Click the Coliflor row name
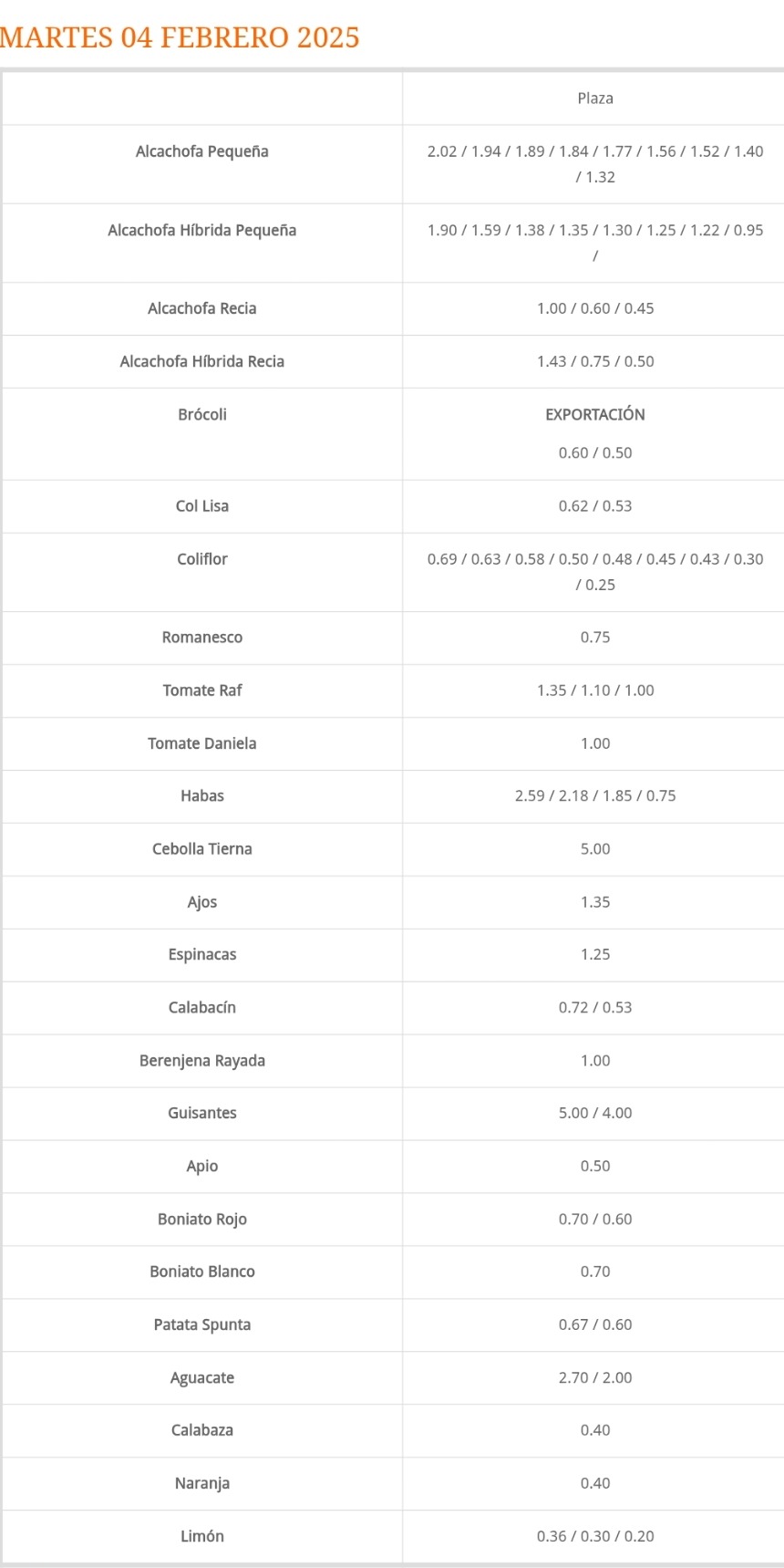The image size is (784, 1568). coord(202,559)
